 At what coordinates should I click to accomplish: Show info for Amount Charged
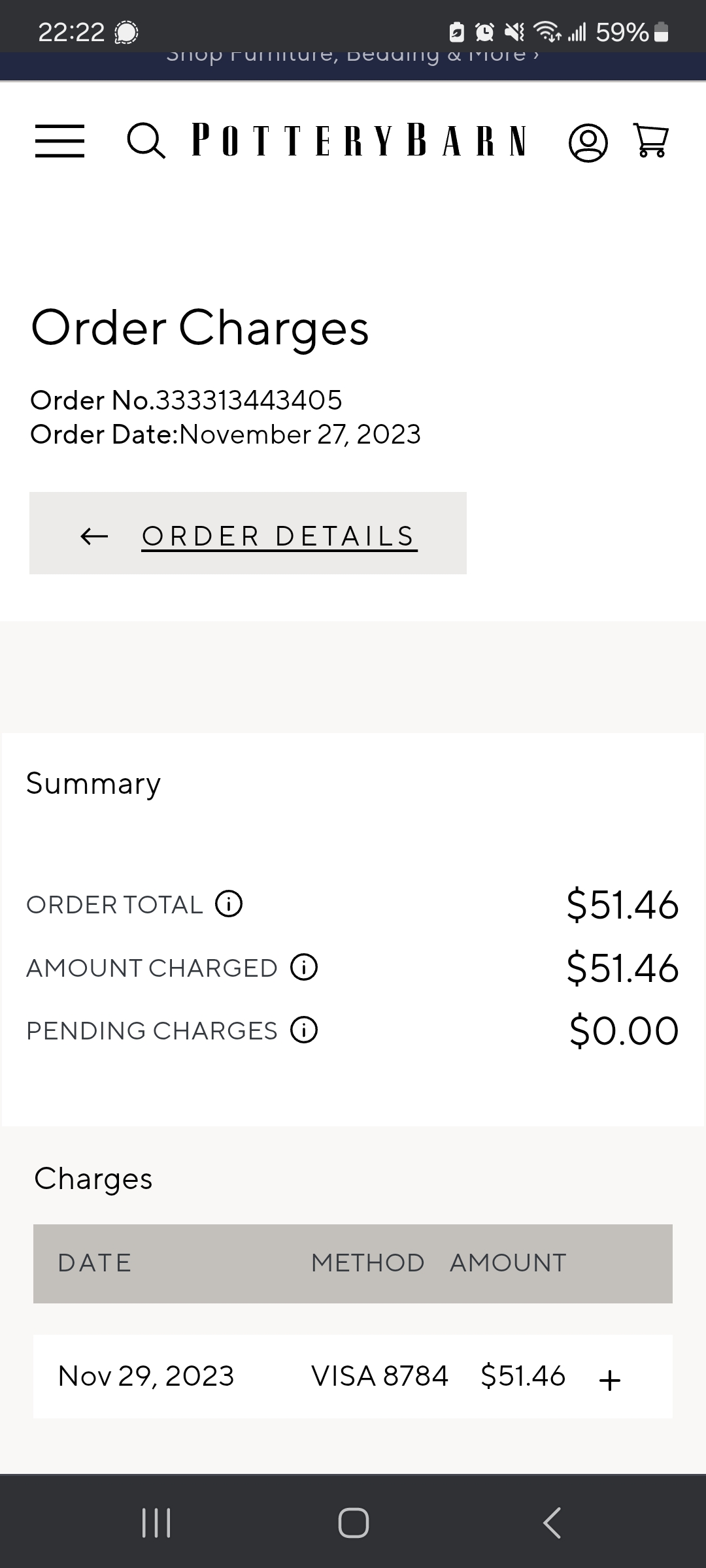(x=304, y=967)
